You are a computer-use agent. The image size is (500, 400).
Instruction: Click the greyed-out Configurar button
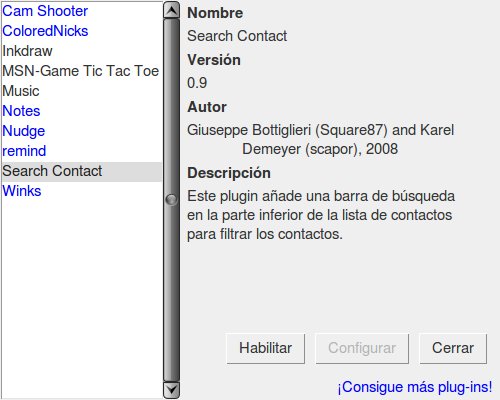pyautogui.click(x=362, y=348)
